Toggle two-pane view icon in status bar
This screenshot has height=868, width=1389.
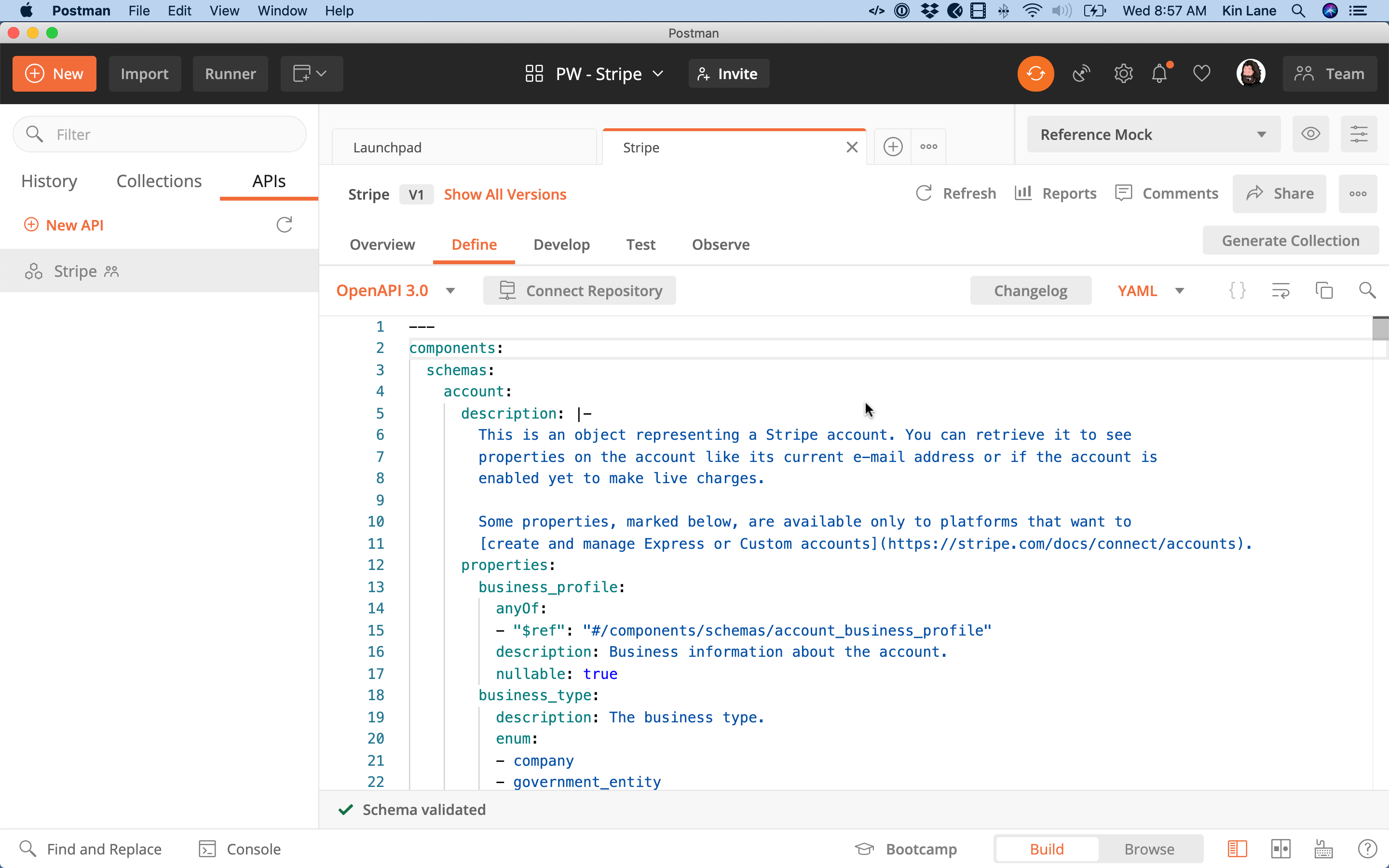point(1280,849)
